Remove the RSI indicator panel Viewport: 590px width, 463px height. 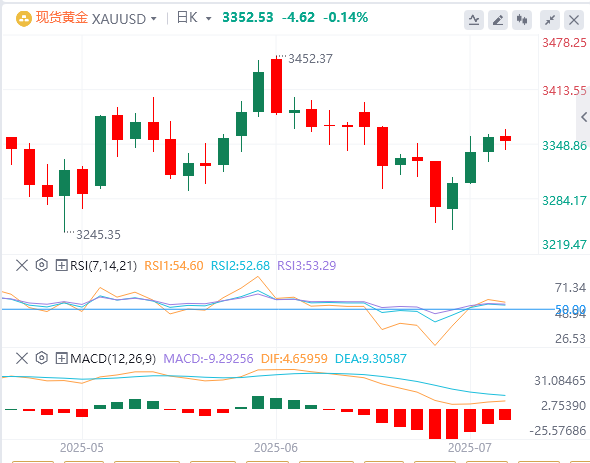(22, 265)
